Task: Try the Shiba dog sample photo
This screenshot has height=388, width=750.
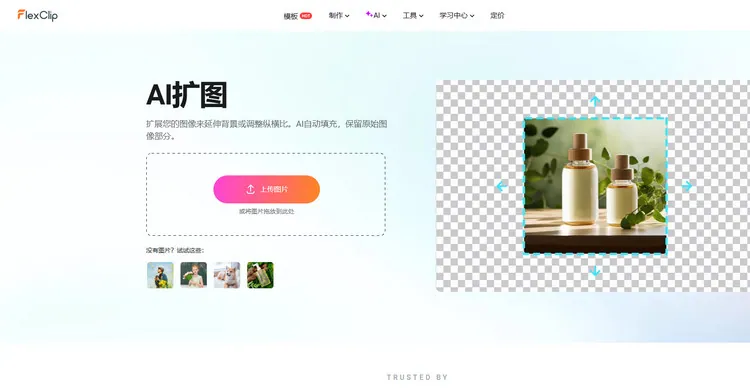Action: click(227, 275)
